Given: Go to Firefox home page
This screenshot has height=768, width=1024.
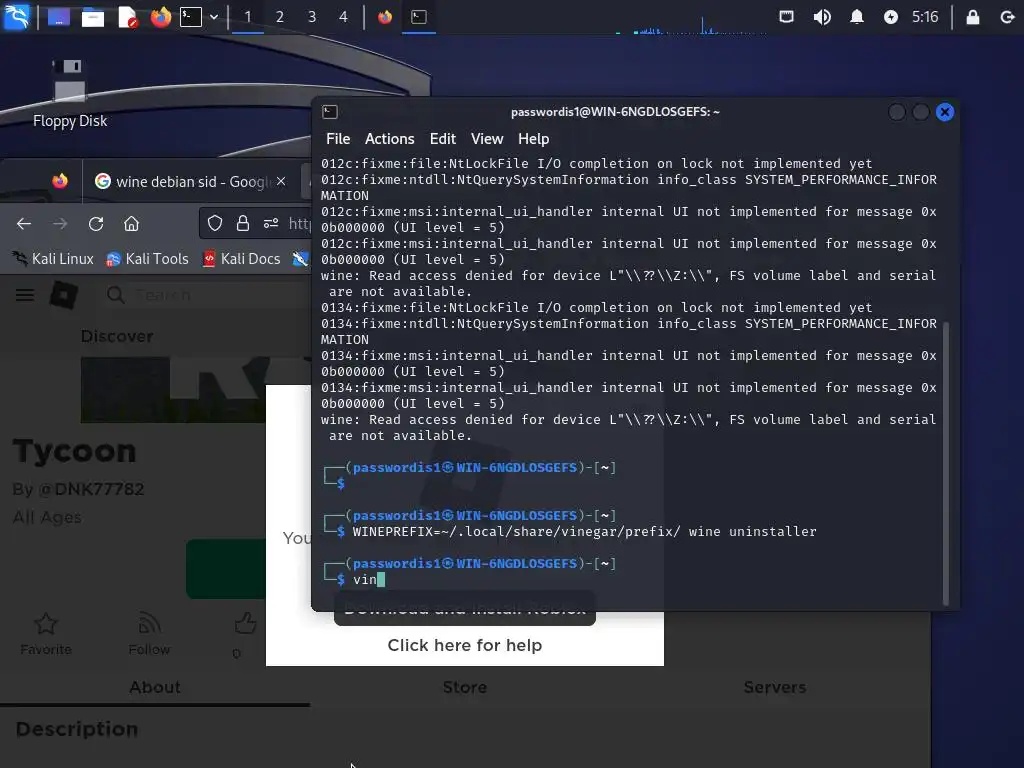Looking at the screenshot, I should pyautogui.click(x=131, y=224).
